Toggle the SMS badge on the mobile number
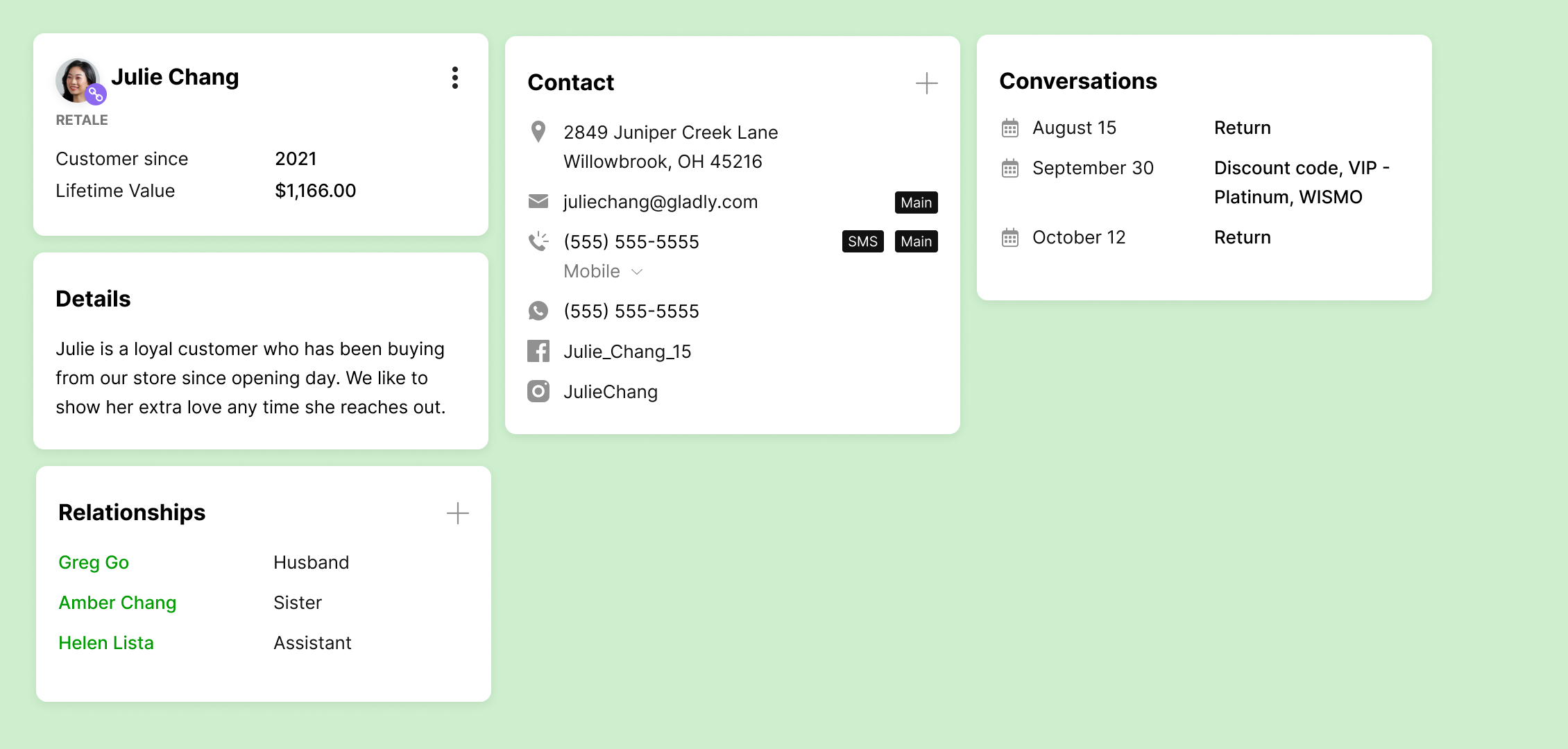The width and height of the screenshot is (1568, 749). click(x=862, y=241)
